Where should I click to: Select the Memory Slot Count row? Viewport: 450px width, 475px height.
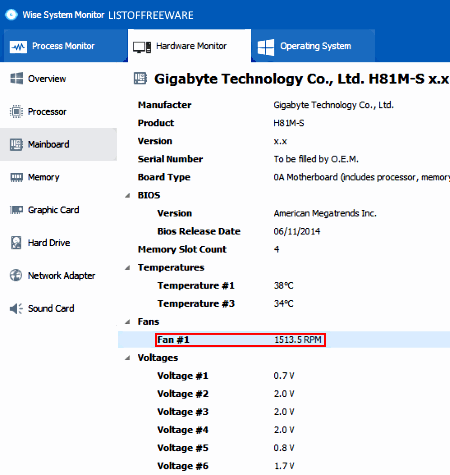click(284, 249)
